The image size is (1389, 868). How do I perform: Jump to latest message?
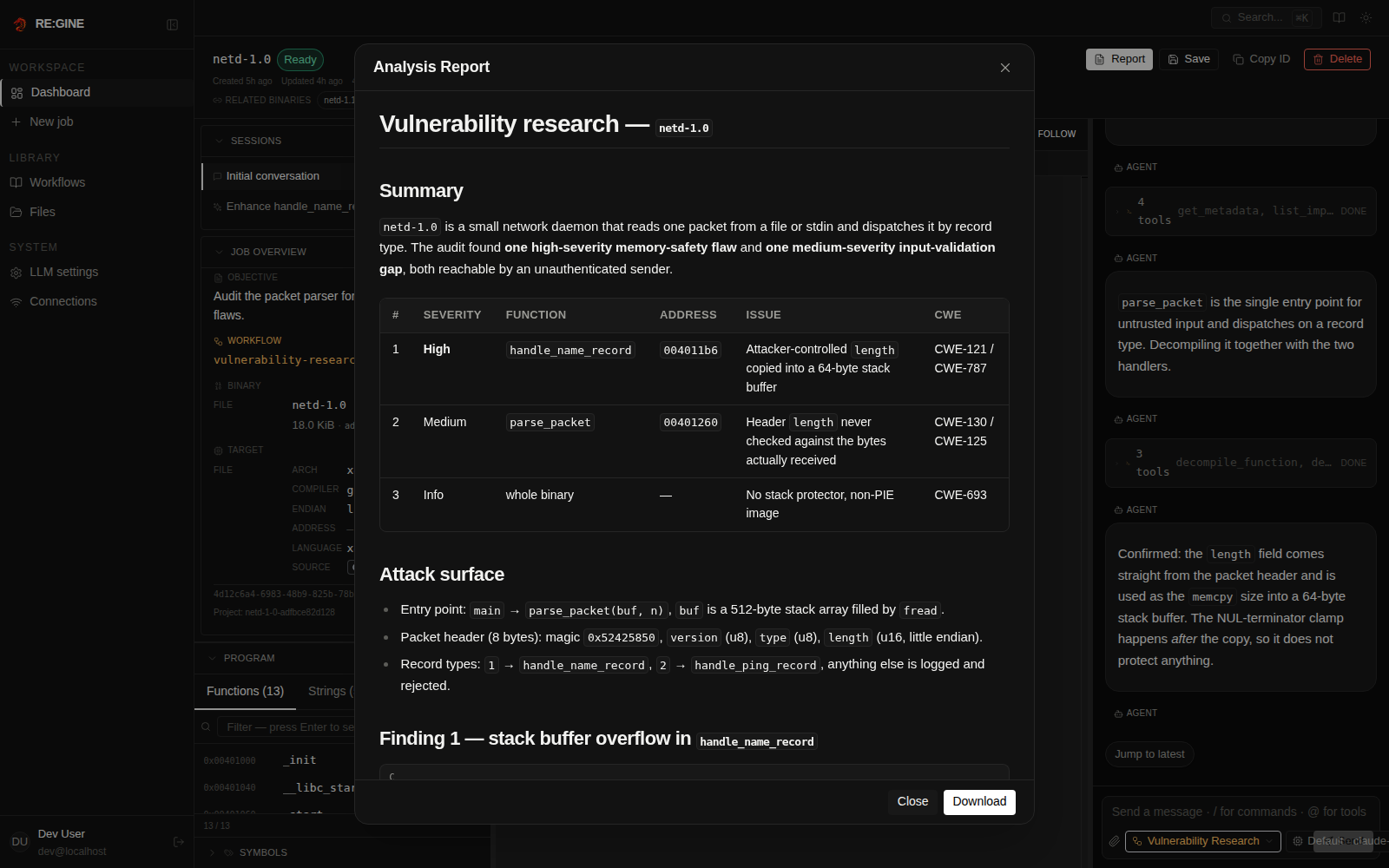click(x=1149, y=754)
